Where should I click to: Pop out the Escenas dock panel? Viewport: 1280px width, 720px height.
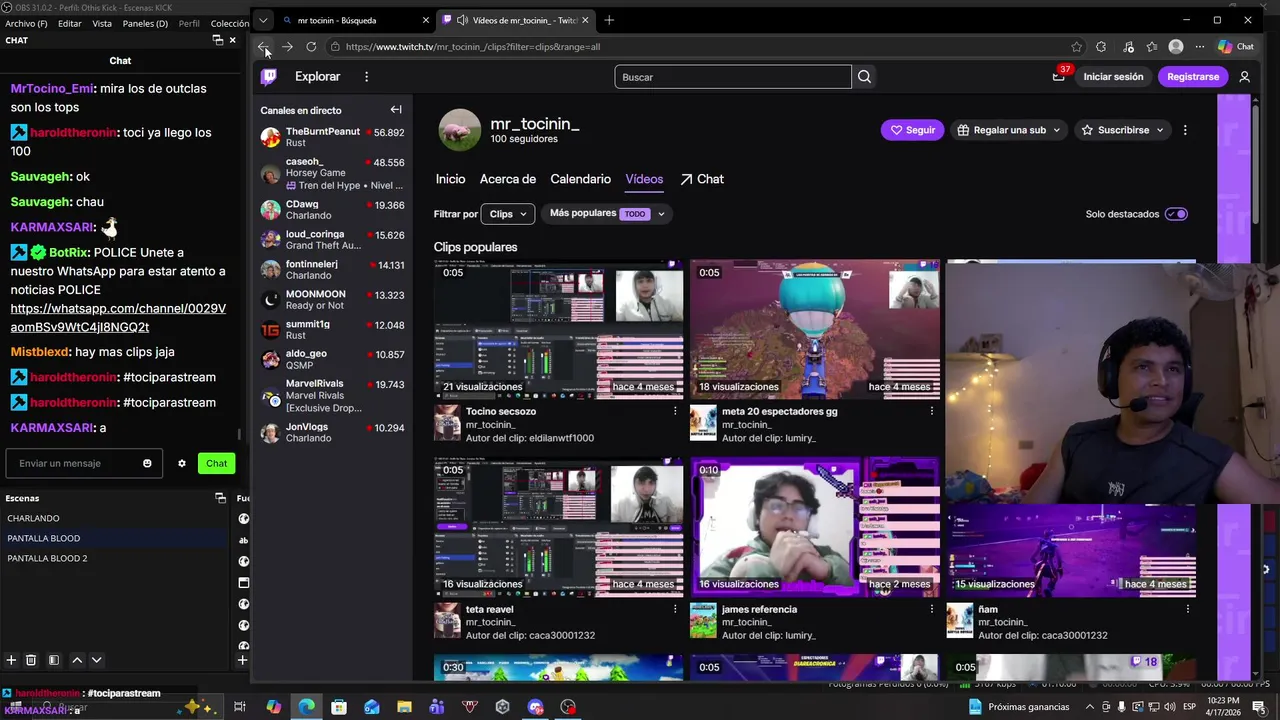coord(221,498)
